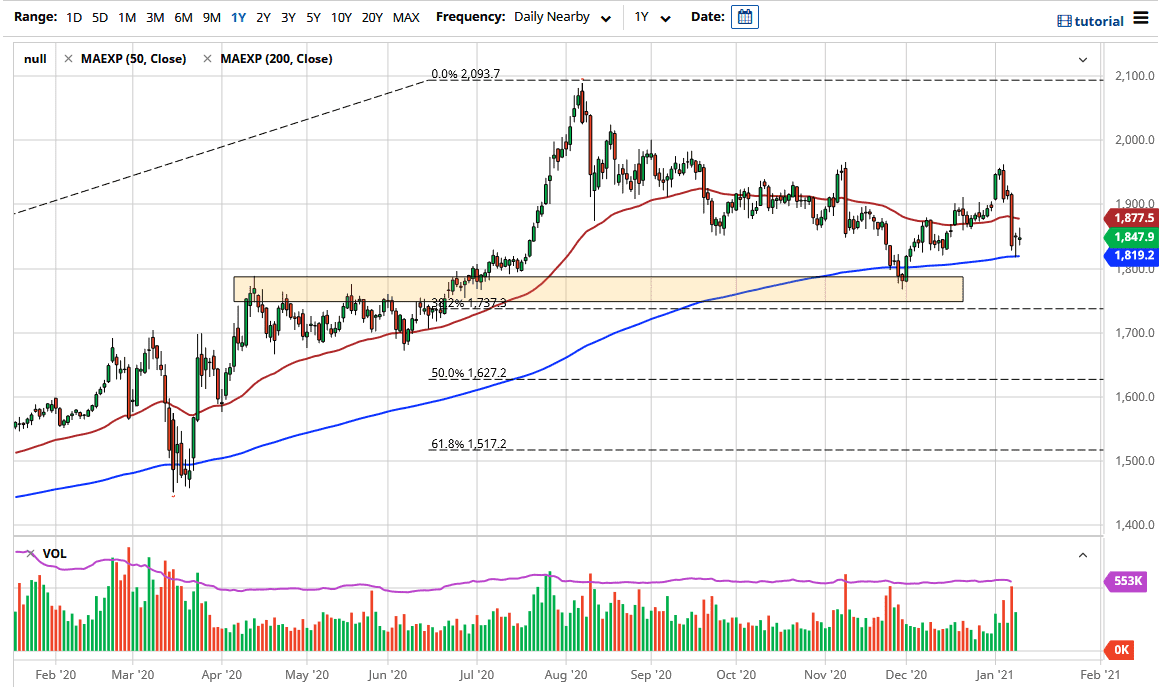The height and width of the screenshot is (694, 1162).
Task: Remove the VOL study from the volume panel
Action: [x=29, y=553]
